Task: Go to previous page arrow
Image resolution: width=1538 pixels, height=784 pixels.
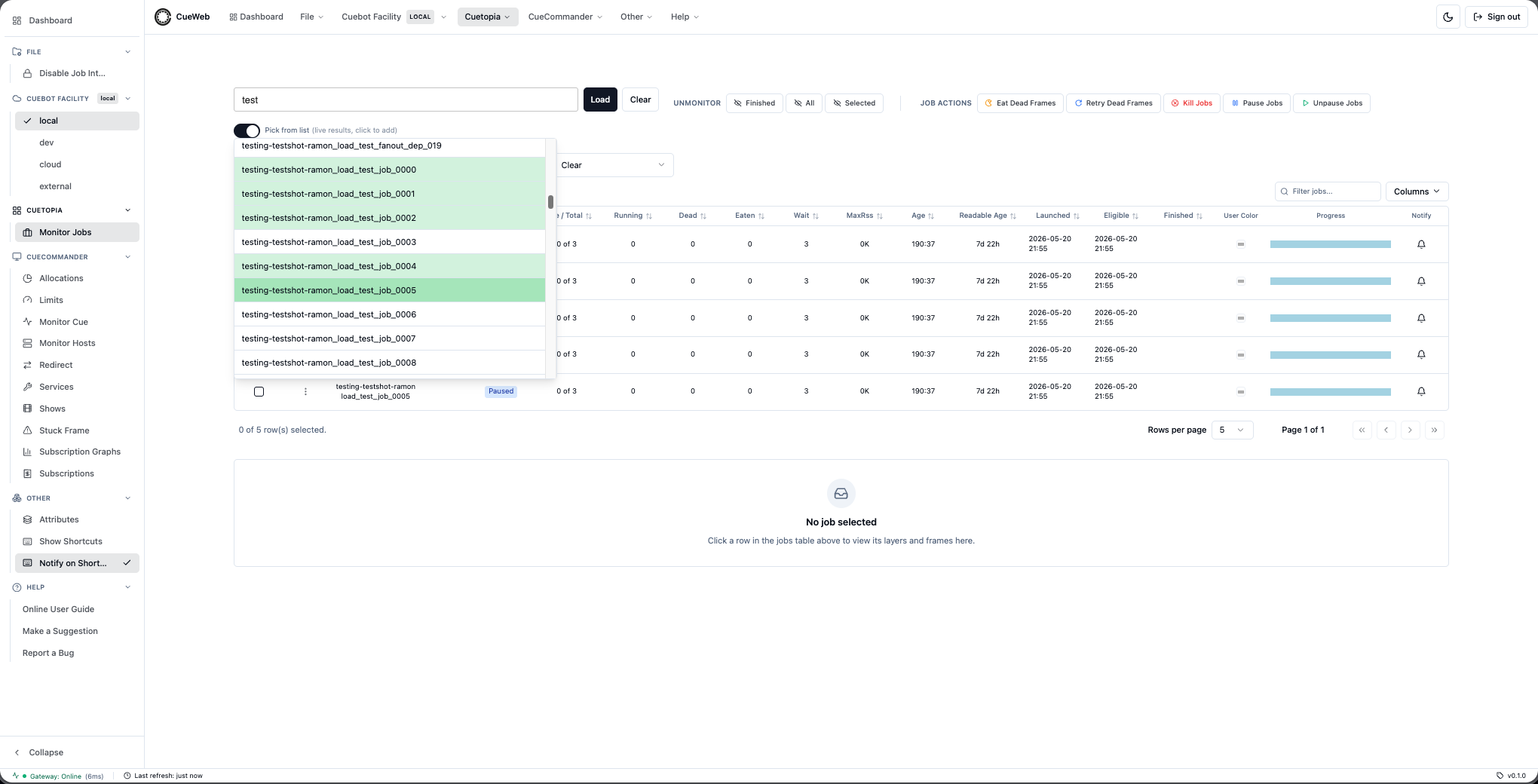Action: pyautogui.click(x=1386, y=430)
